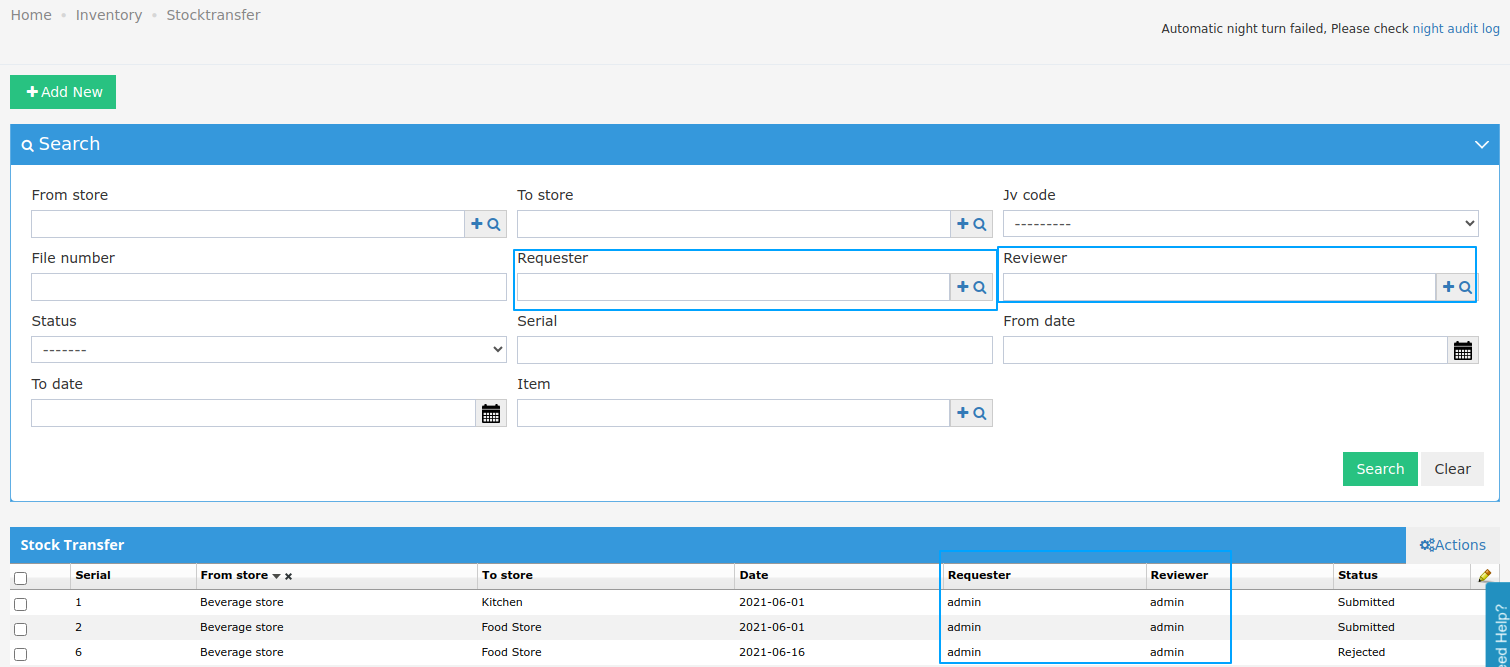Open the night audit log link

(x=1456, y=29)
